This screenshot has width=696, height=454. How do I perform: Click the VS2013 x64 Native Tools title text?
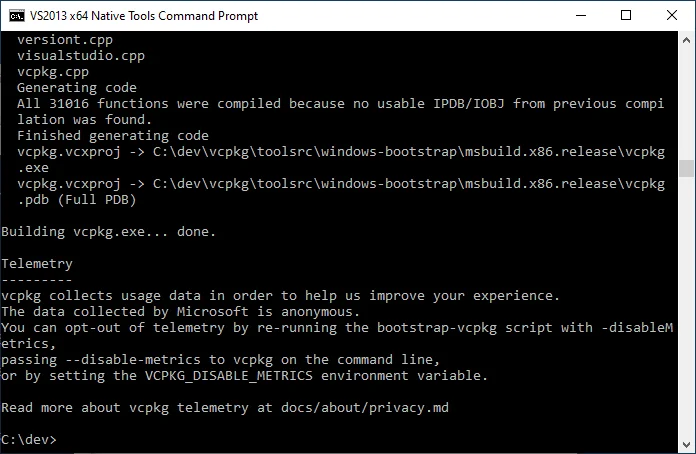pos(145,15)
